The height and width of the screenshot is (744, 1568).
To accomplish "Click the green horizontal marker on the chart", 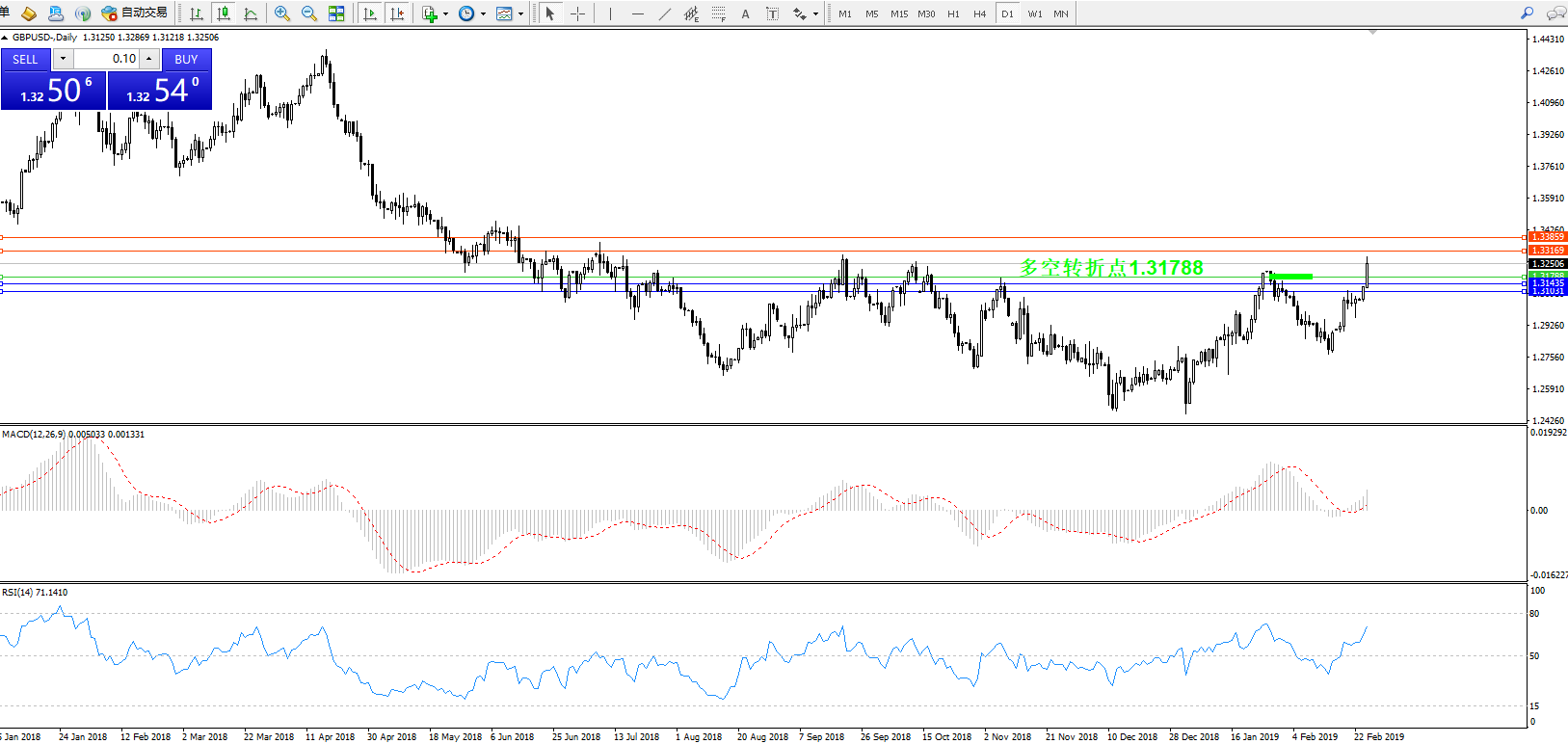I will tap(1291, 277).
